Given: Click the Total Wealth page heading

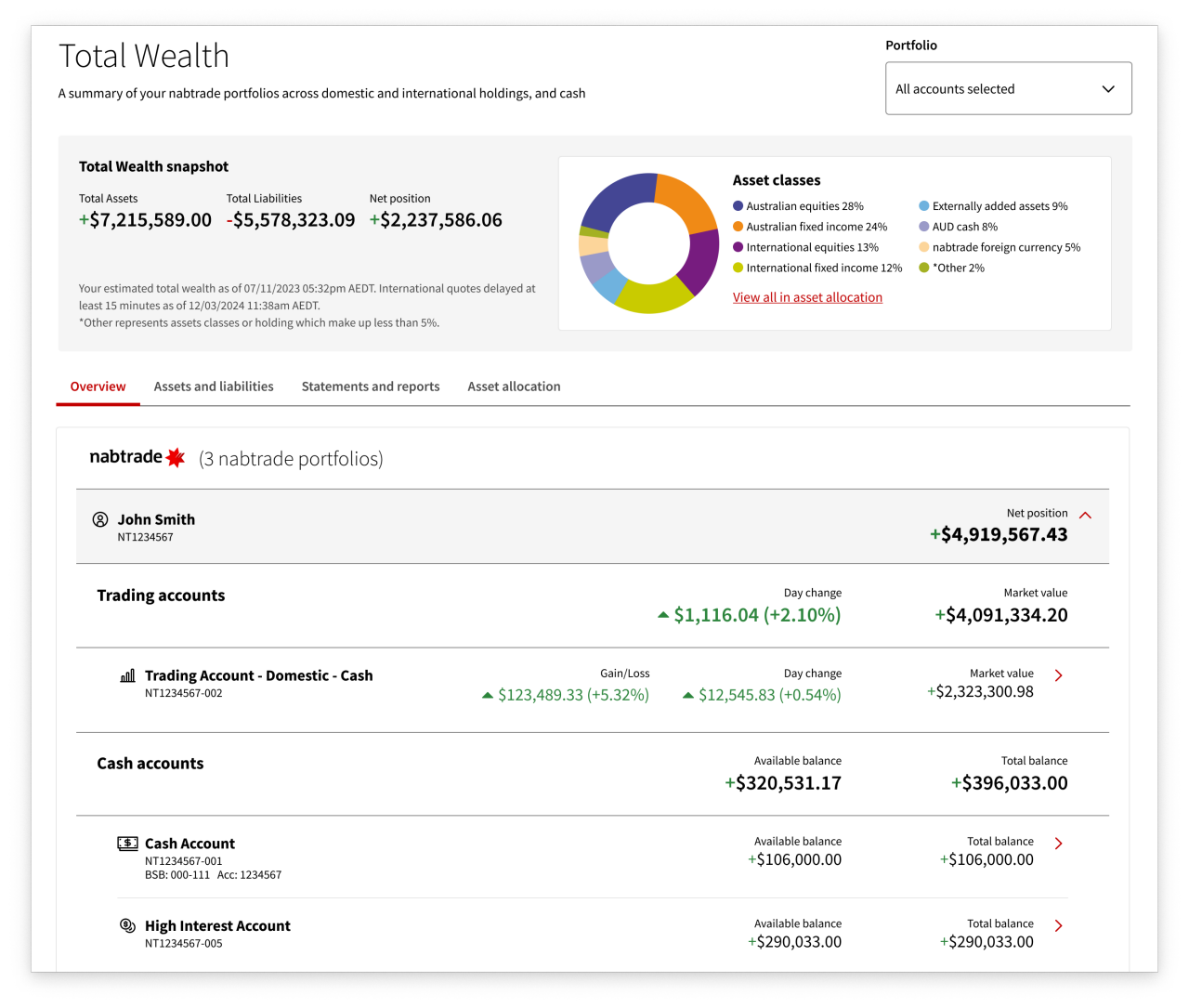Looking at the screenshot, I should [x=144, y=56].
